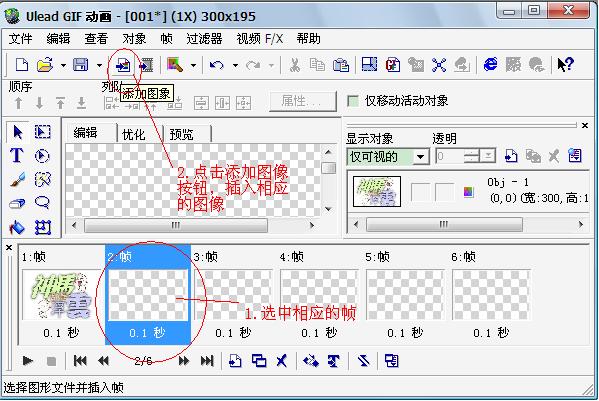Open the Open file dropdown arrow
599x401 pixels.
(63, 65)
